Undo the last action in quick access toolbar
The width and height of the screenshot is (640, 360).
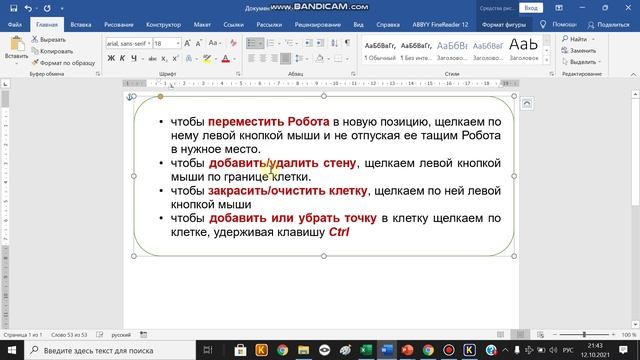point(28,8)
